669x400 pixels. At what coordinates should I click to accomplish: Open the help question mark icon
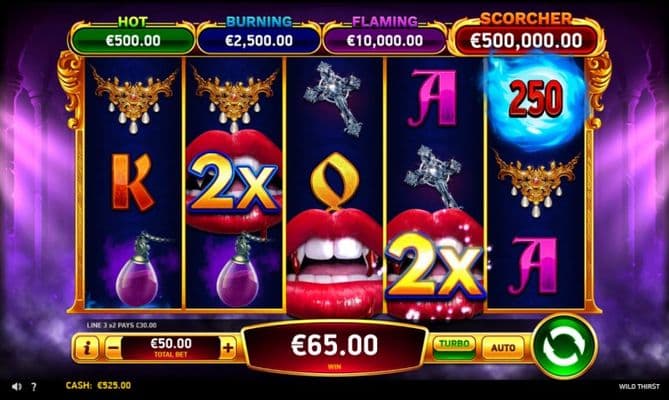34,387
